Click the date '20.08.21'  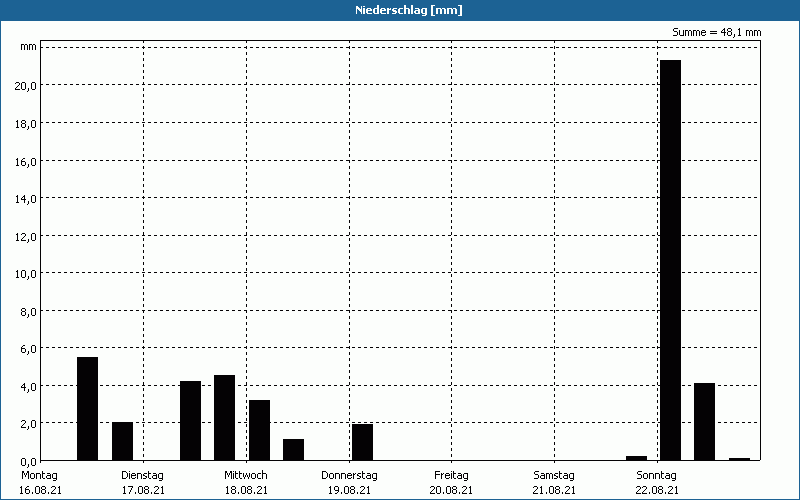pyautogui.click(x=451, y=490)
